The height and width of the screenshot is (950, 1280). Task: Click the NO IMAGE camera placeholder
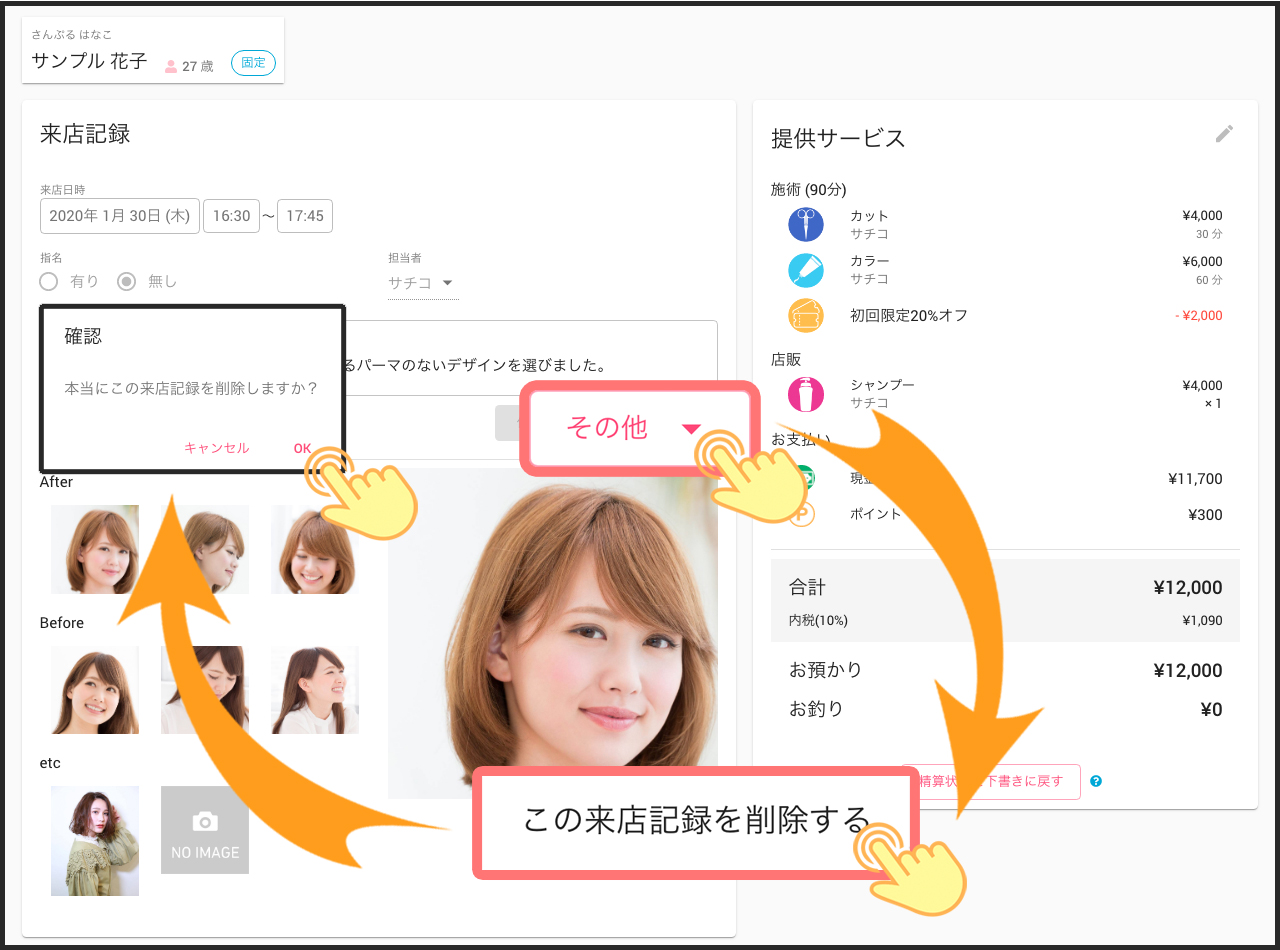[x=205, y=830]
